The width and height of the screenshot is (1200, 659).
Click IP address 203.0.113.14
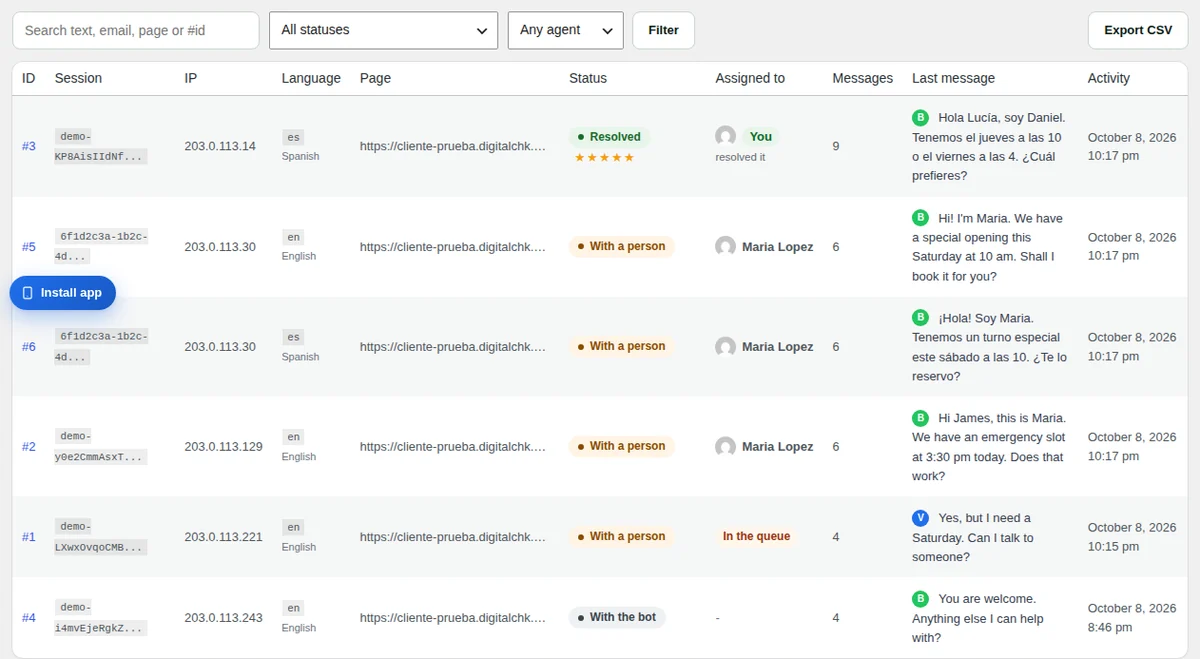tap(220, 146)
